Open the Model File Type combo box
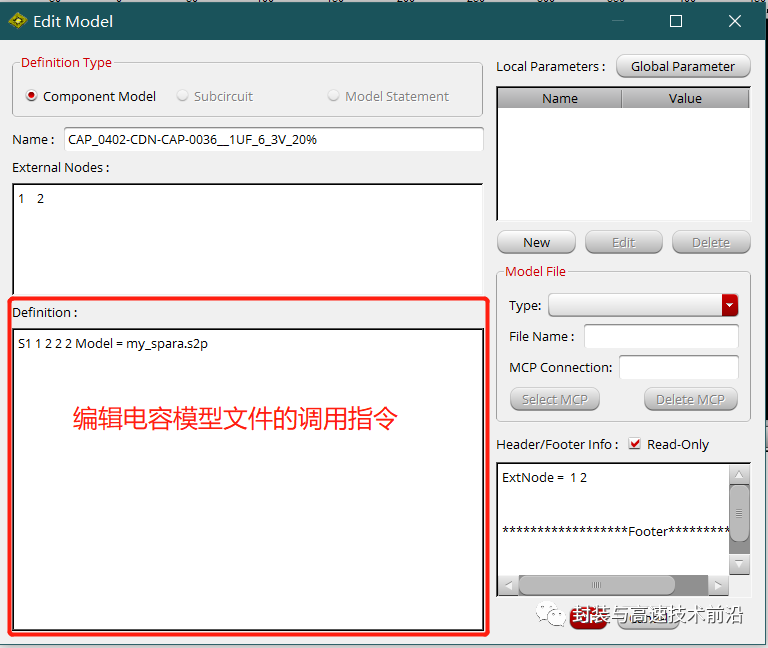768x648 pixels. (x=643, y=305)
